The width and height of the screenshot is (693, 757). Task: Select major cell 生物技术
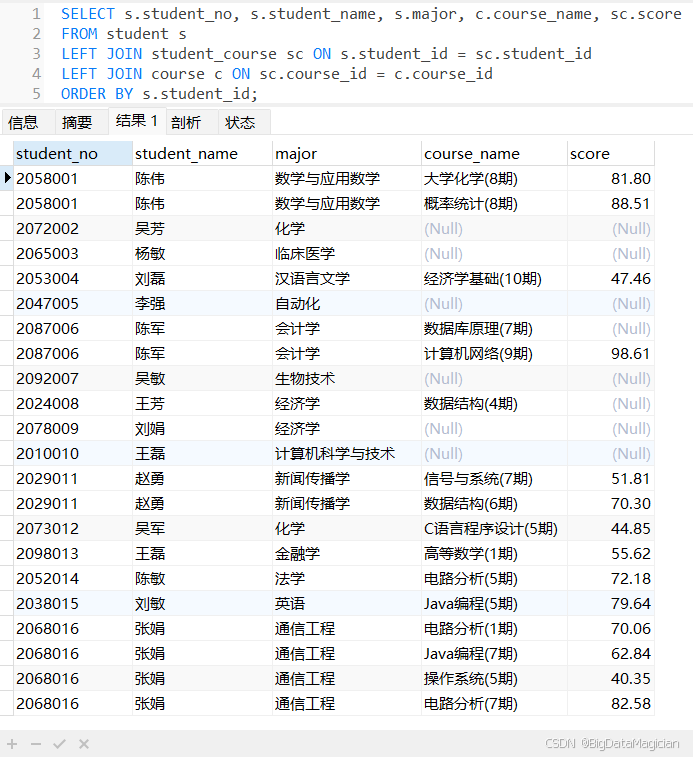347,378
